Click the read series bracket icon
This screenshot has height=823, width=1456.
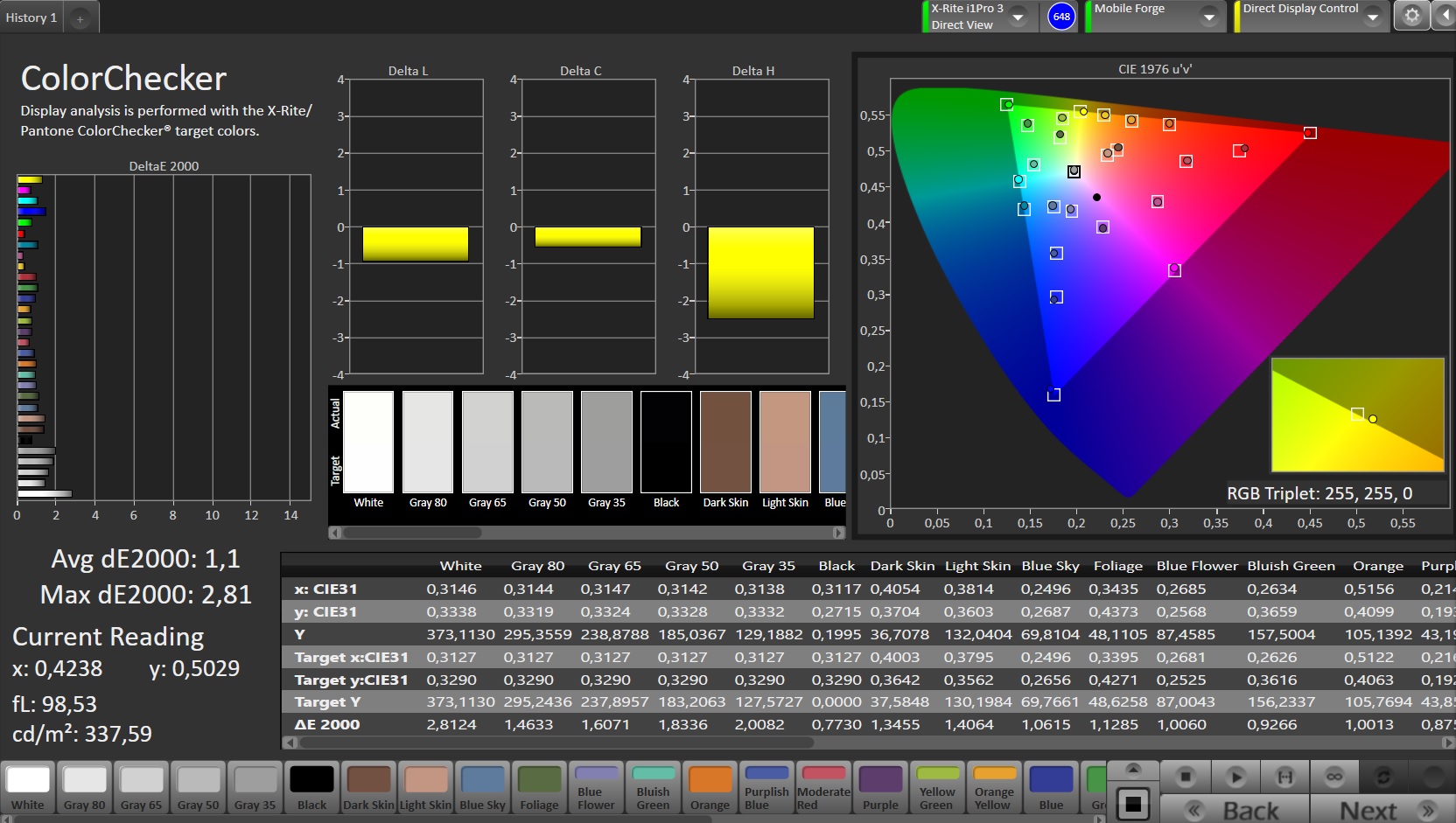(1284, 777)
